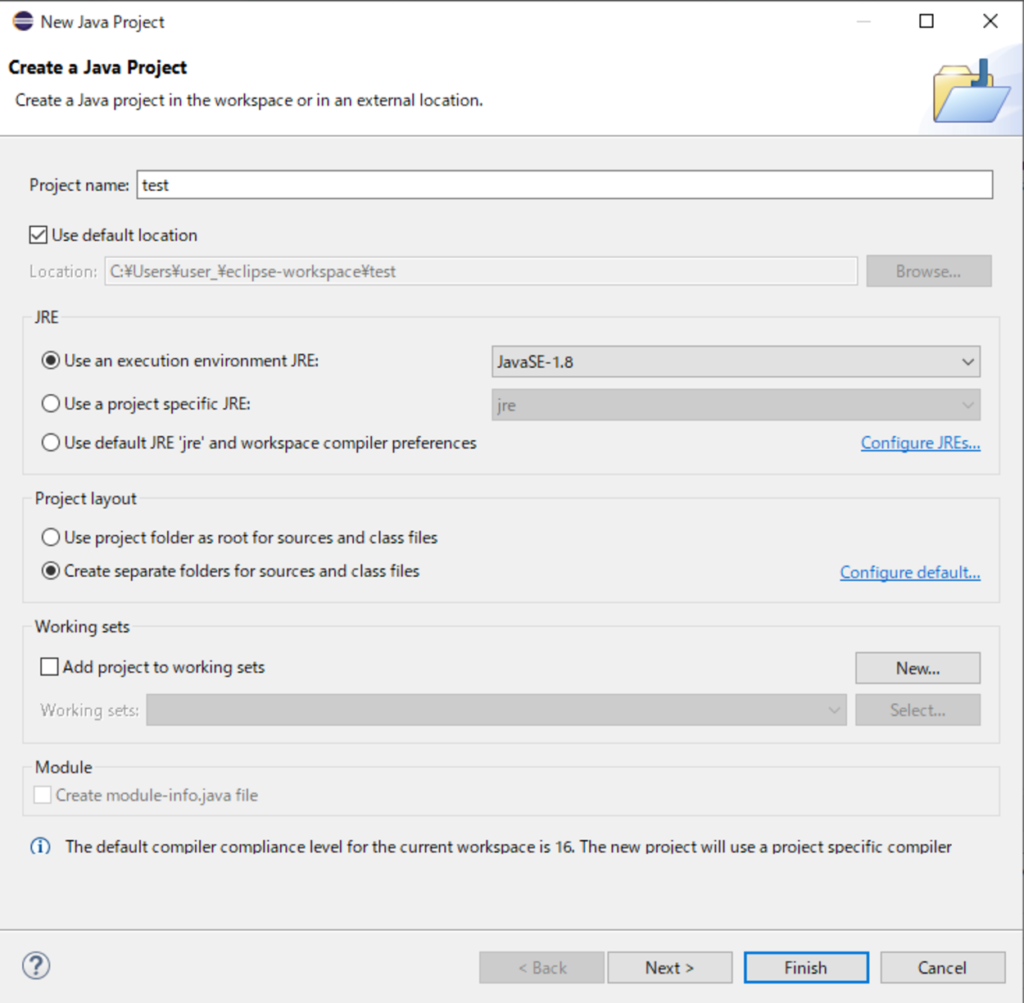Click the compiler compliance level message text
Viewport: 1024px width, 1003px height.
(508, 847)
